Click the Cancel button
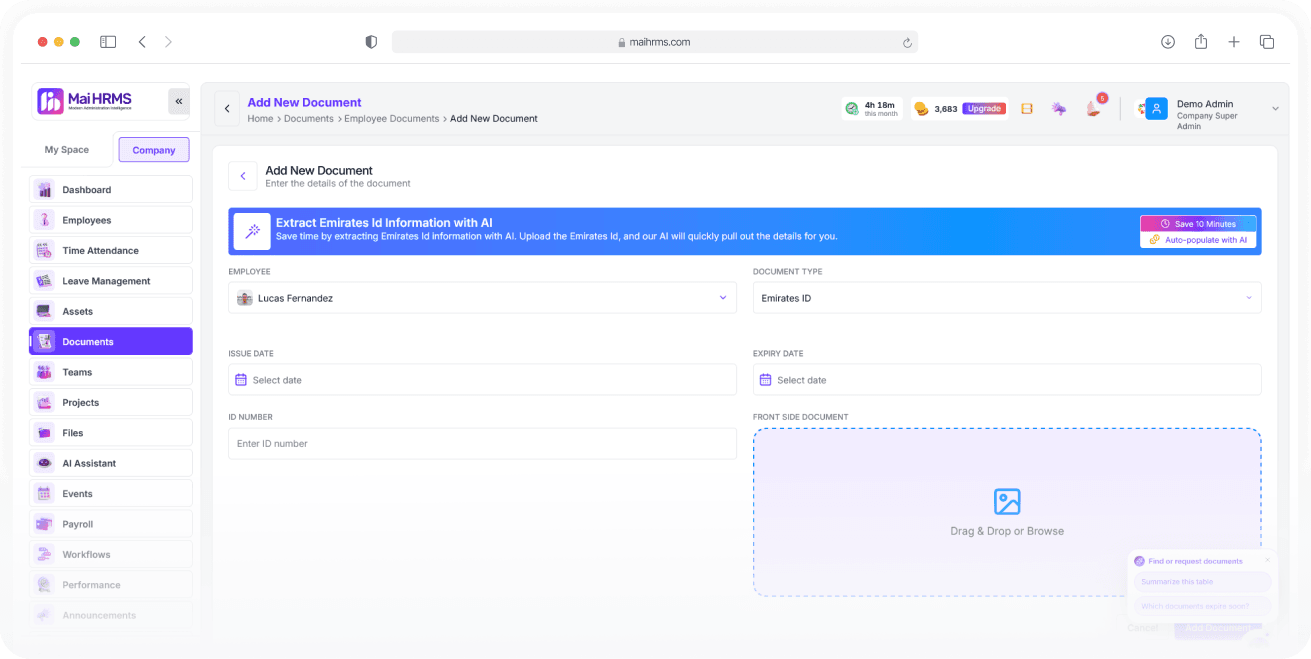The width and height of the screenshot is (1311, 659). pyautogui.click(x=1143, y=628)
